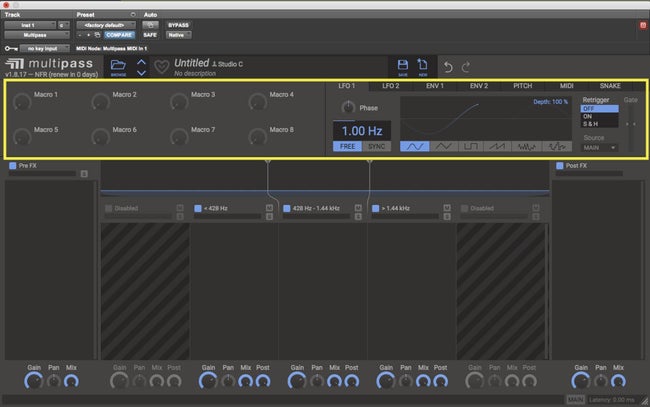Favorite the preset with heart icon
Viewport: 650px width, 407px height.
coord(162,66)
